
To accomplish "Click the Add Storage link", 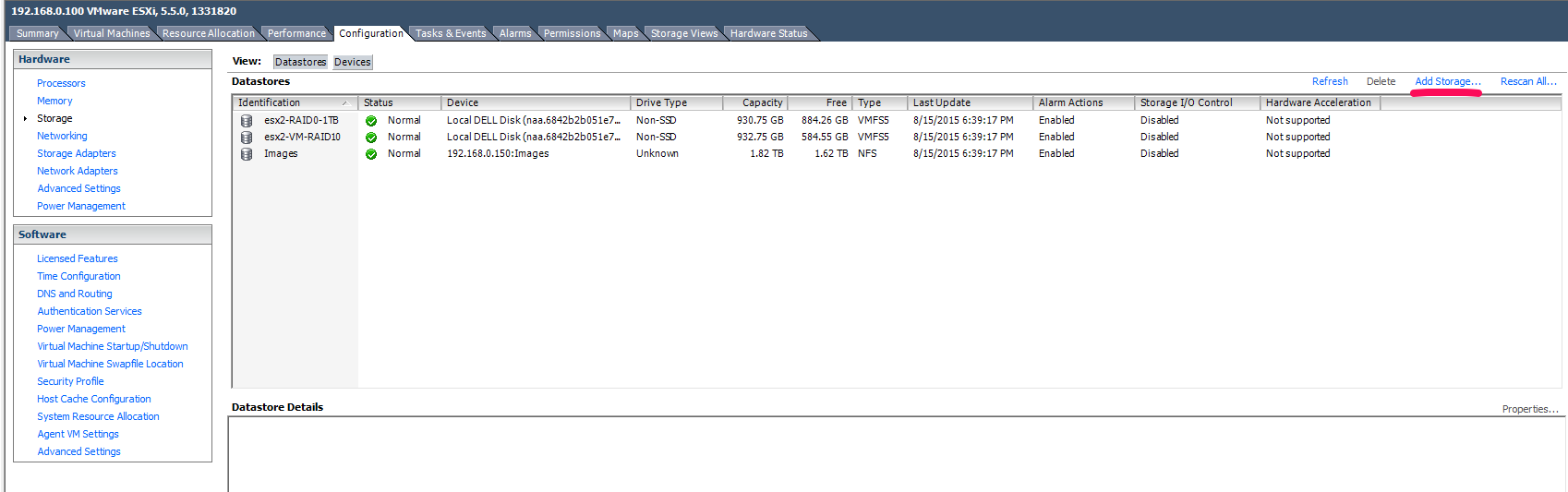I will tap(1447, 81).
